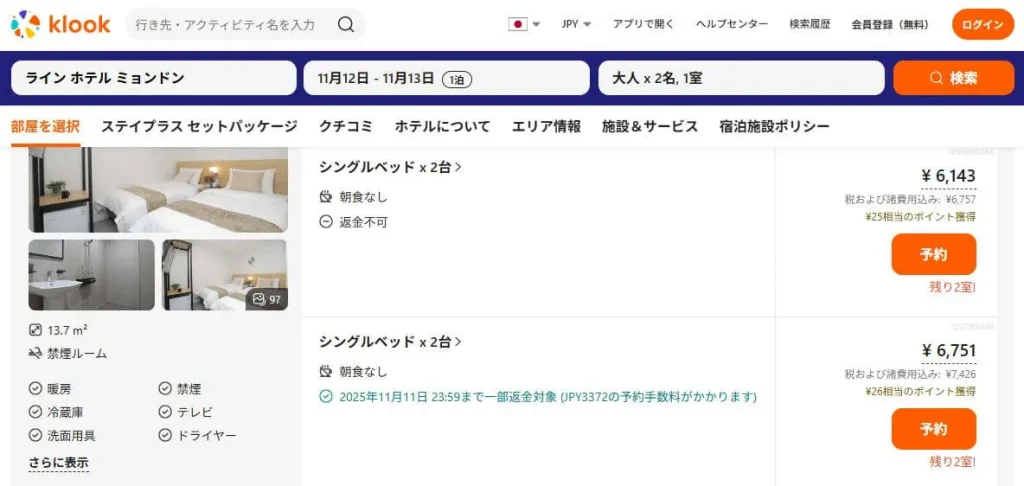Select the 部屋を選択 tab

point(45,126)
